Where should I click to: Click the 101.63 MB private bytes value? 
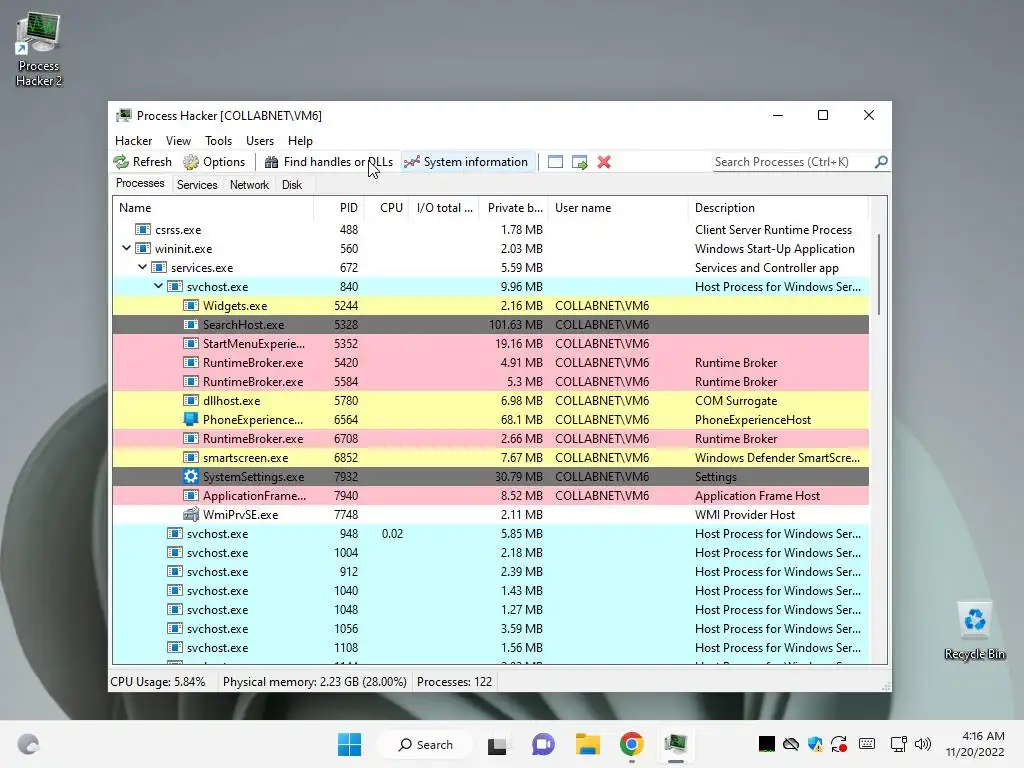[x=515, y=325]
